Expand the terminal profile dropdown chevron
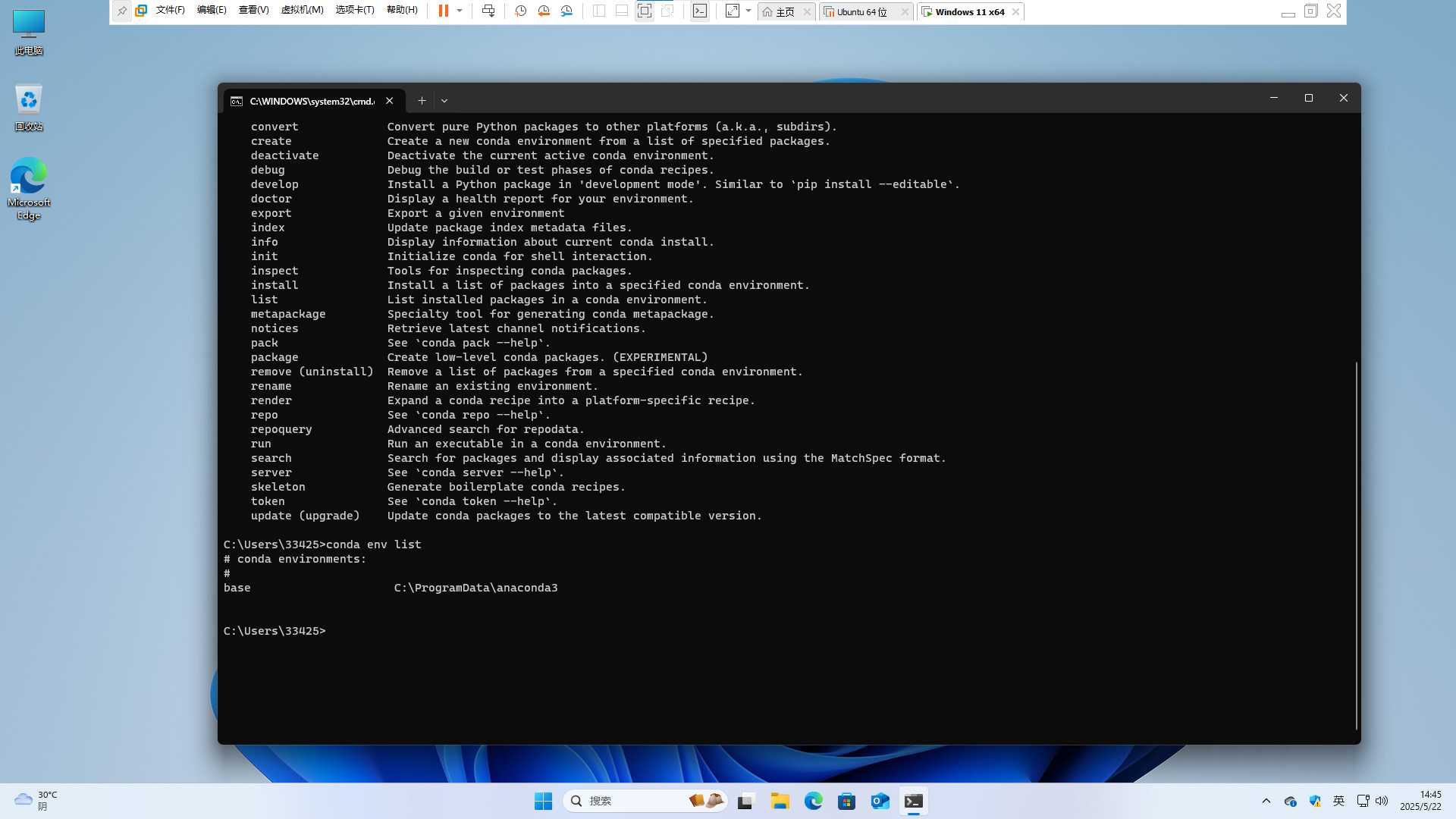Image resolution: width=1456 pixels, height=819 pixels. (x=444, y=100)
